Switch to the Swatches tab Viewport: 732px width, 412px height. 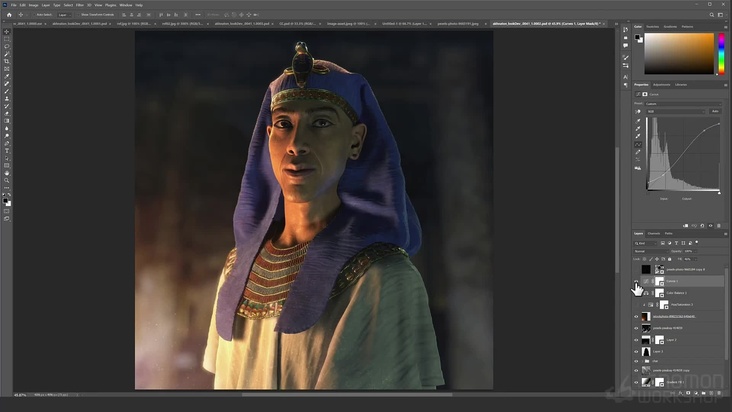tap(652, 27)
